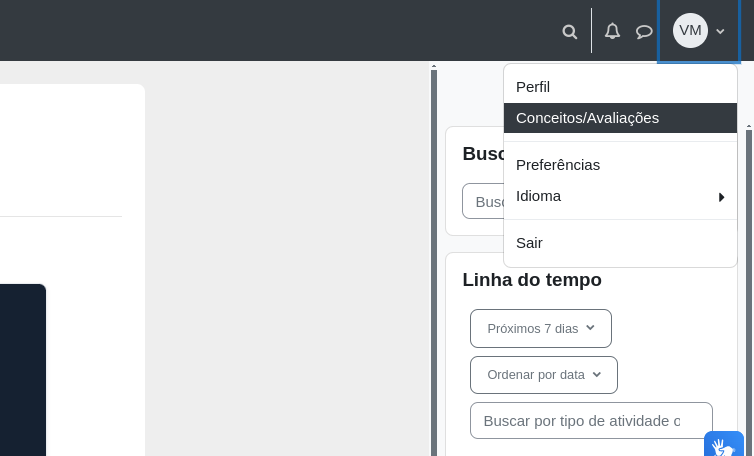
Task: Click the partially hidden Busca search field
Action: coord(482,201)
